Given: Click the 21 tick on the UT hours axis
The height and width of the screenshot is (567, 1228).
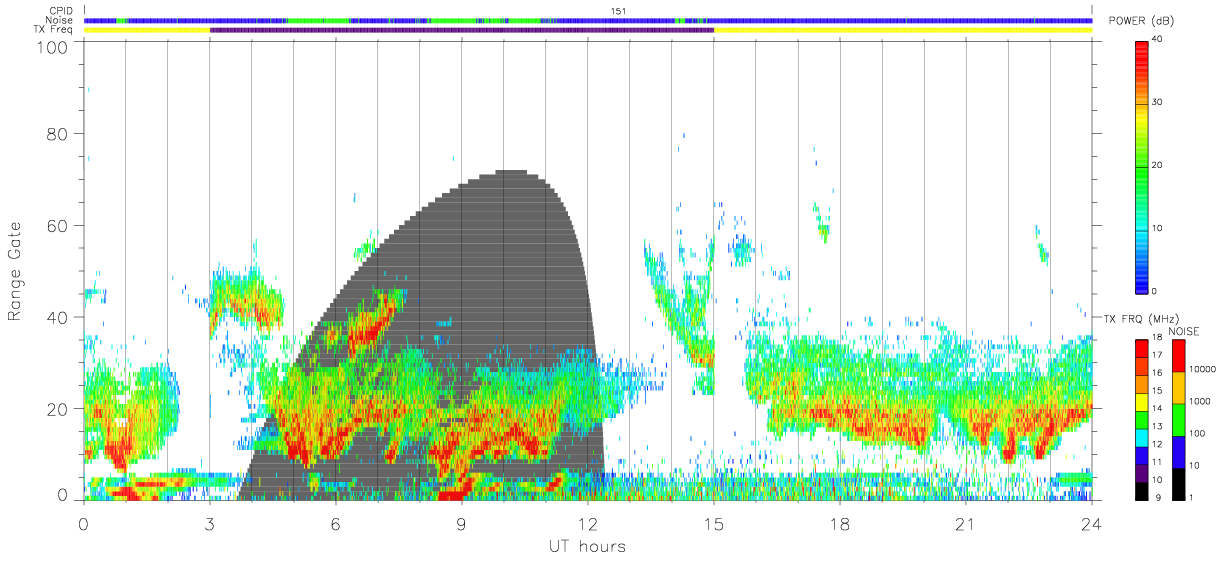Looking at the screenshot, I should coord(965,523).
